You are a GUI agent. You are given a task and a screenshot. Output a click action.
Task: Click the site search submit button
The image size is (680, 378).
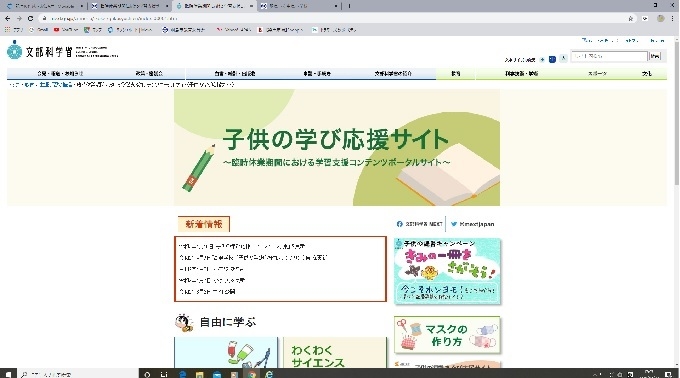(655, 56)
